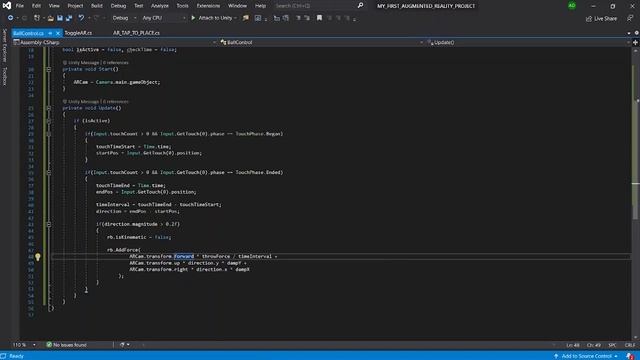This screenshot has height=360, width=640.
Task: Switch to the AR_TAP_TO_PLACE.cs tab
Action: 136,33
